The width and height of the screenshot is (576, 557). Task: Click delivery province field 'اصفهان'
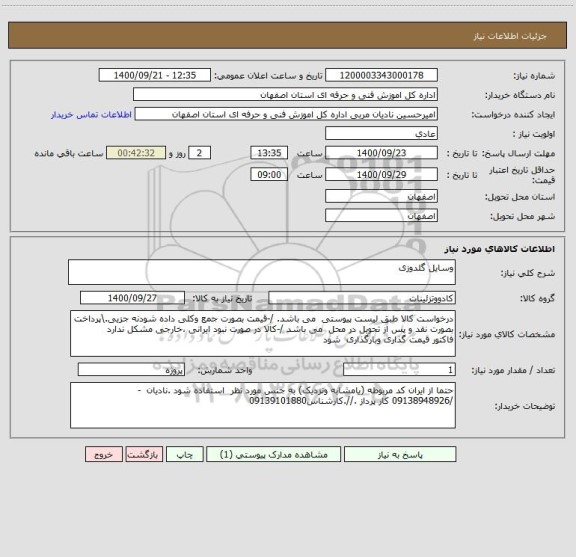coord(381,196)
